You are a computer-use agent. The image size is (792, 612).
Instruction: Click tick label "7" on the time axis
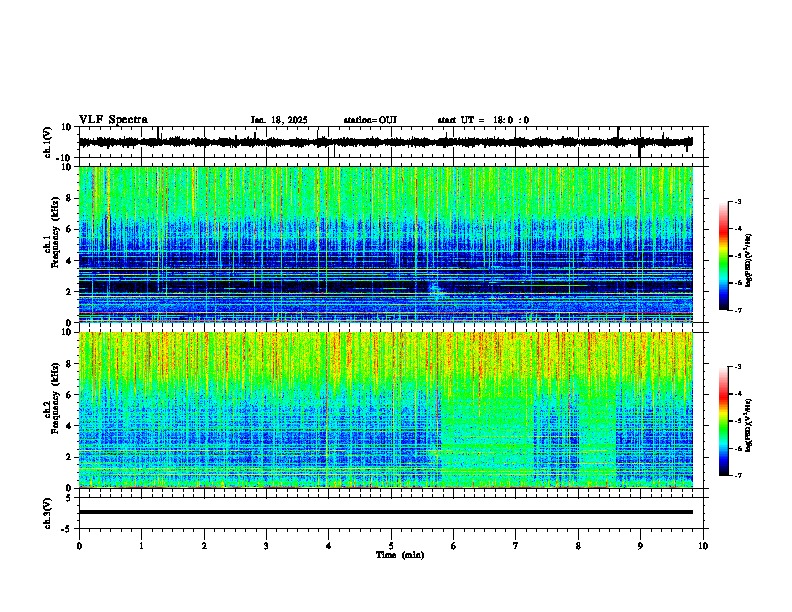(x=516, y=546)
